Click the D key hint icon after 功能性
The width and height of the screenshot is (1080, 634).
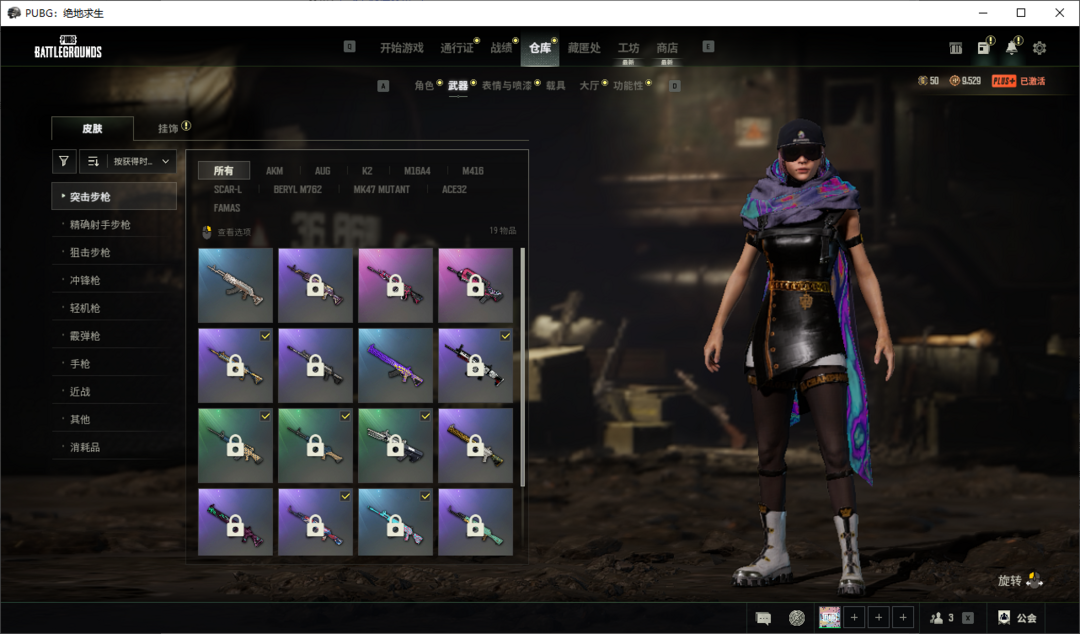click(675, 86)
